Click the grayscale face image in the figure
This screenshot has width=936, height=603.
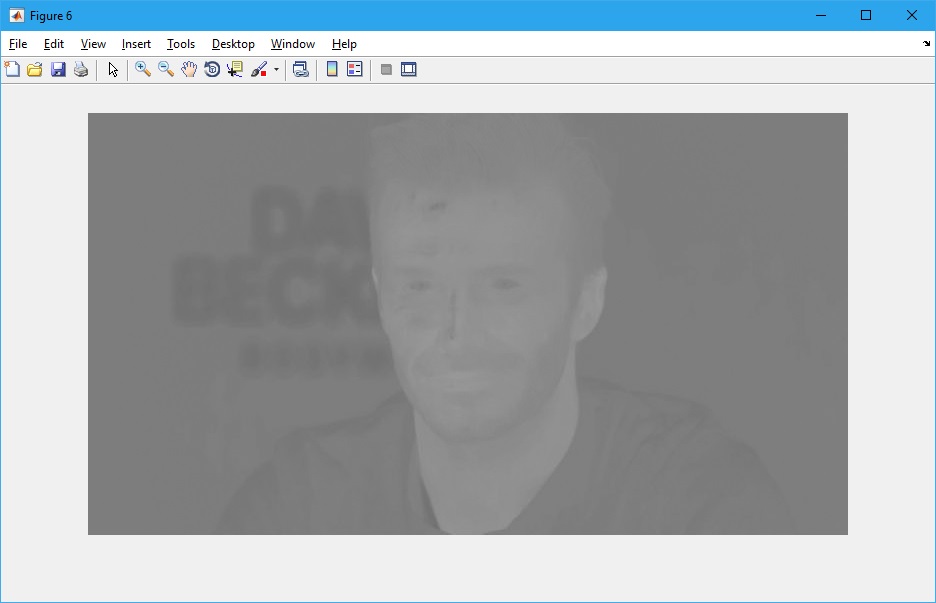click(x=468, y=323)
